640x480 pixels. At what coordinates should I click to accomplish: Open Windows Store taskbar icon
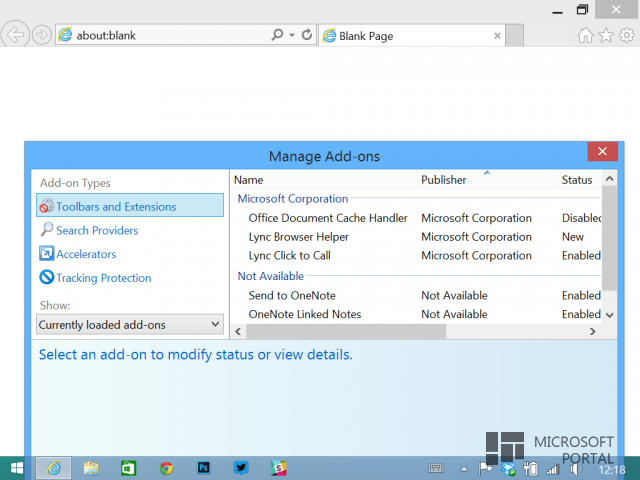tap(129, 468)
